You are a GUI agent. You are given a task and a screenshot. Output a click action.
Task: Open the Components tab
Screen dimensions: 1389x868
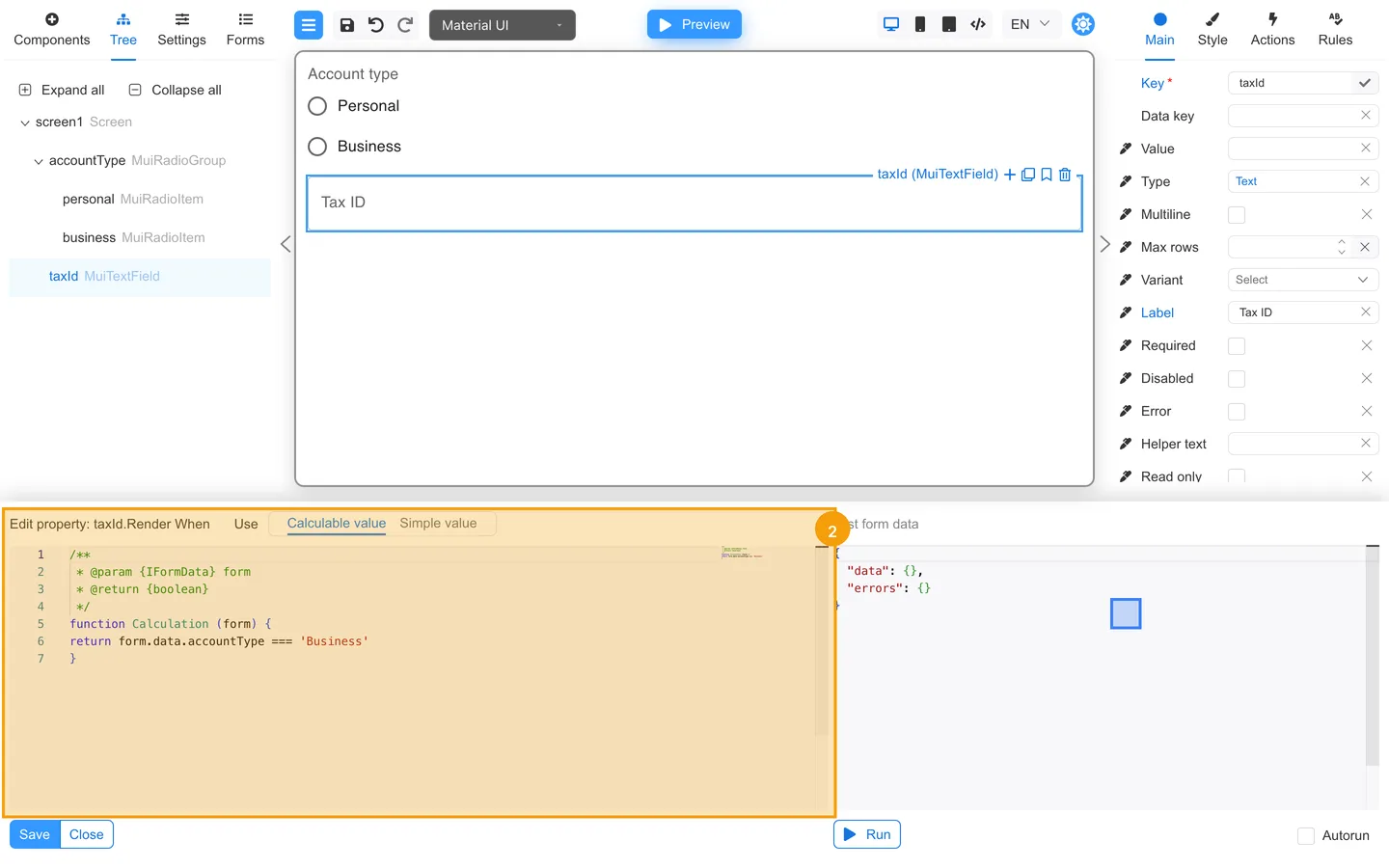click(x=52, y=30)
